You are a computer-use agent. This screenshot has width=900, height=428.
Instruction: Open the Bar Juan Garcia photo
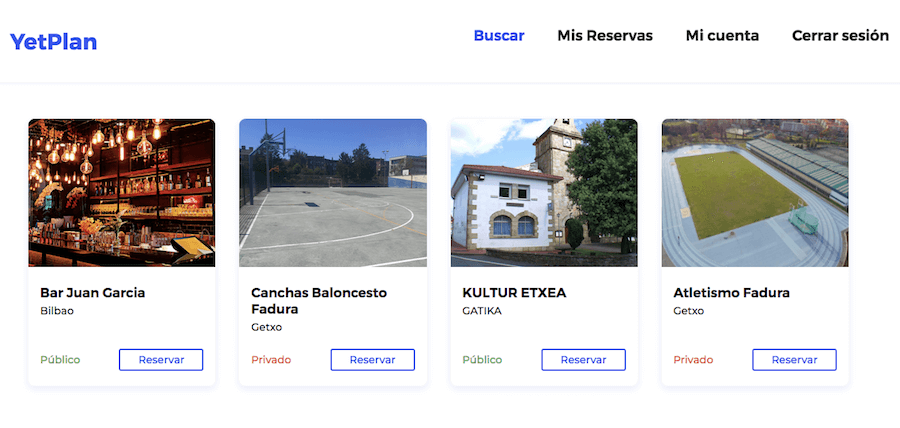[x=122, y=193]
